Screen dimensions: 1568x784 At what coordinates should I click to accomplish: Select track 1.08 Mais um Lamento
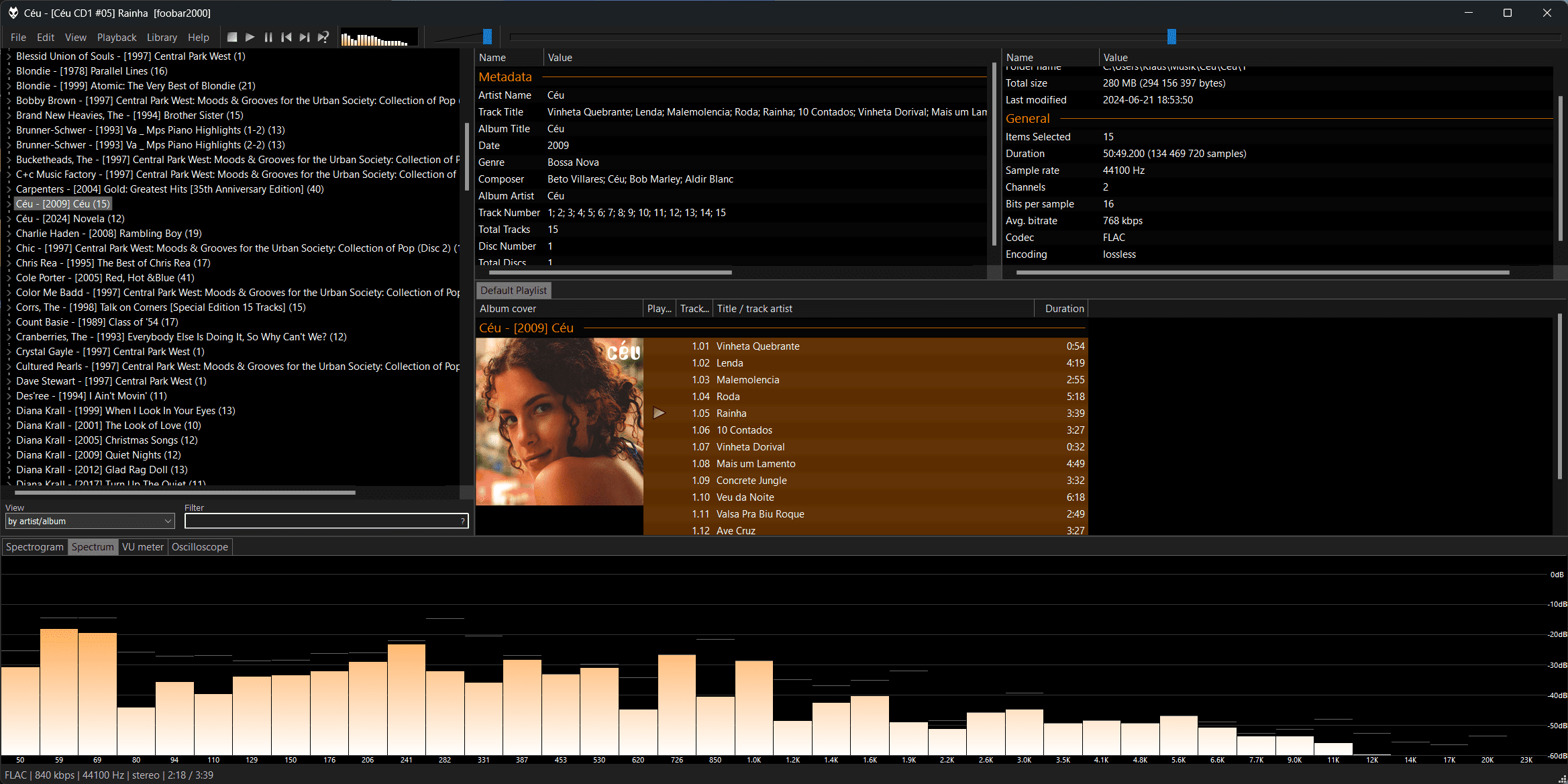(865, 464)
